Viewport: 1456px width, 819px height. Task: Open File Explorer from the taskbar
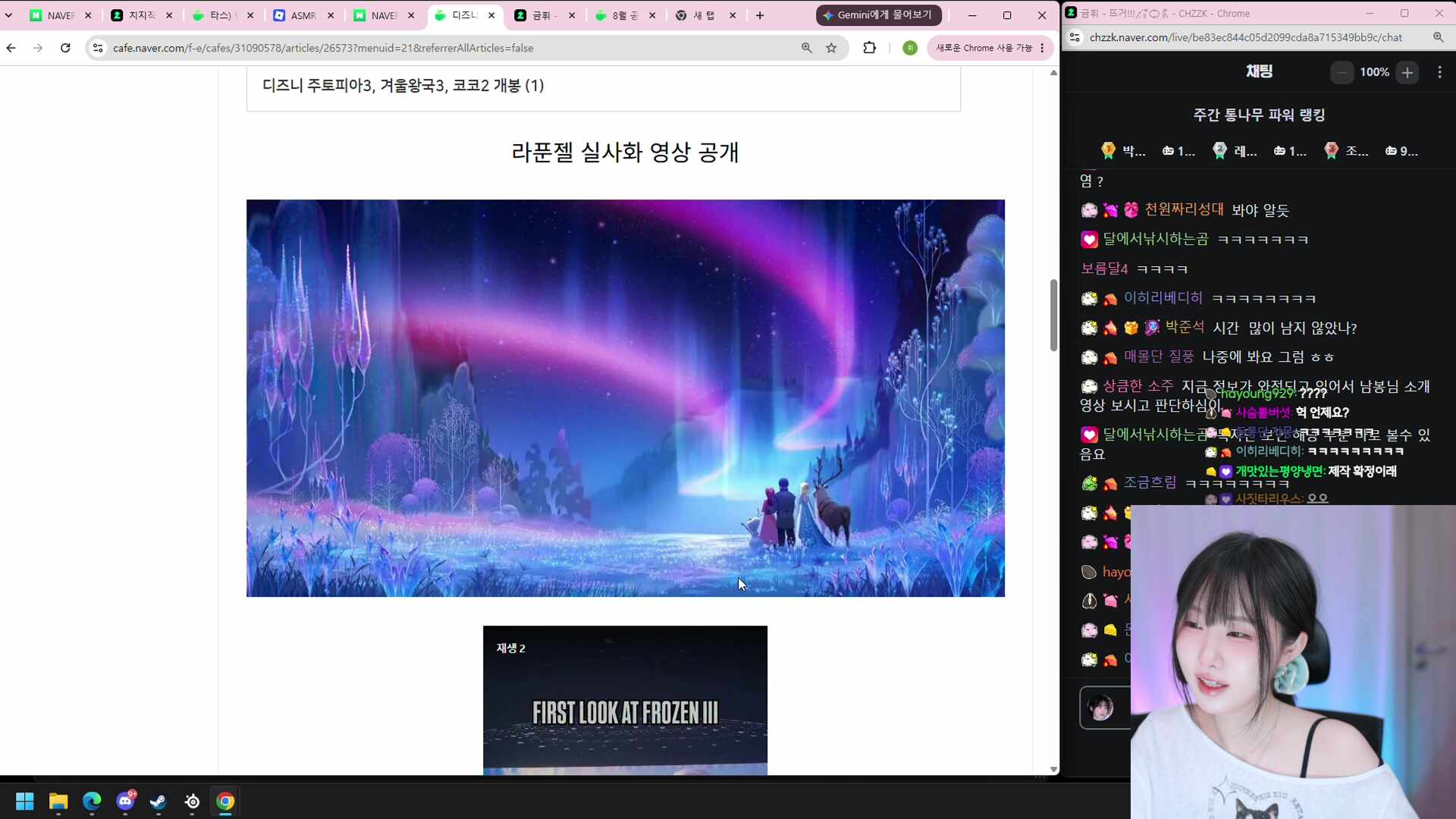[x=58, y=802]
